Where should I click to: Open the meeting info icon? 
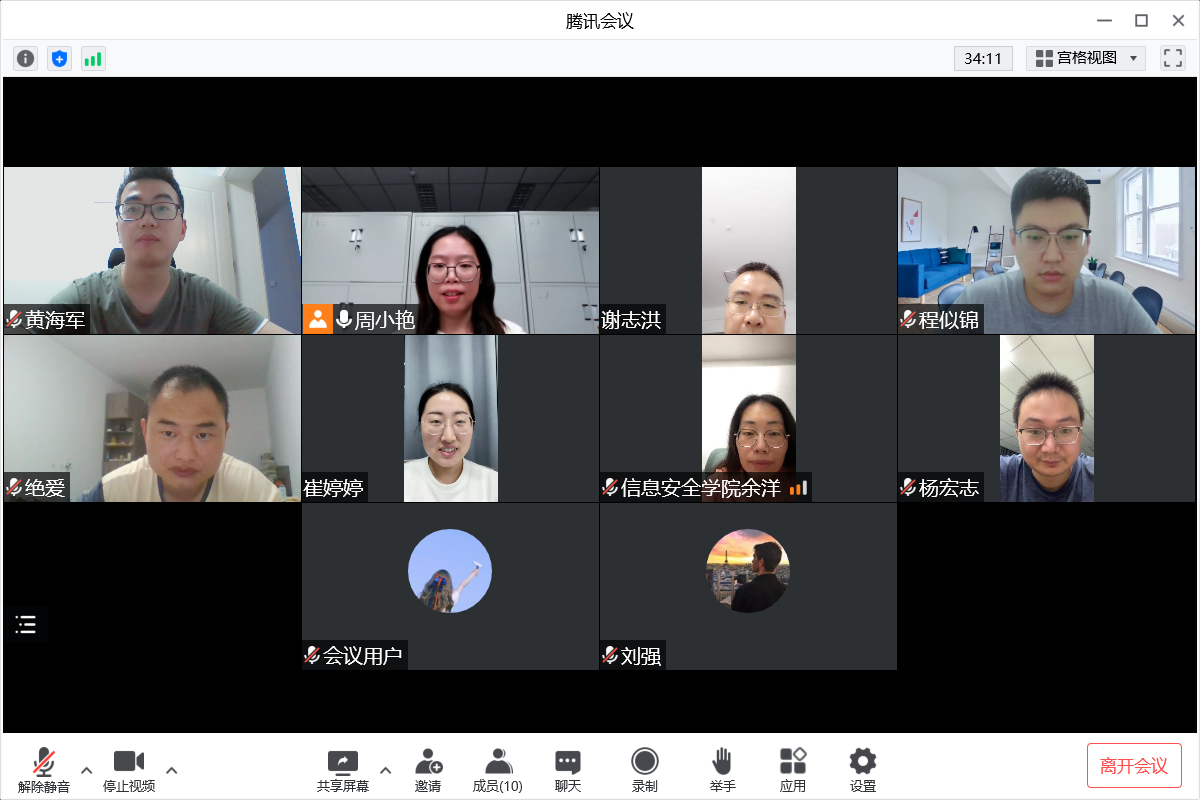(25, 58)
